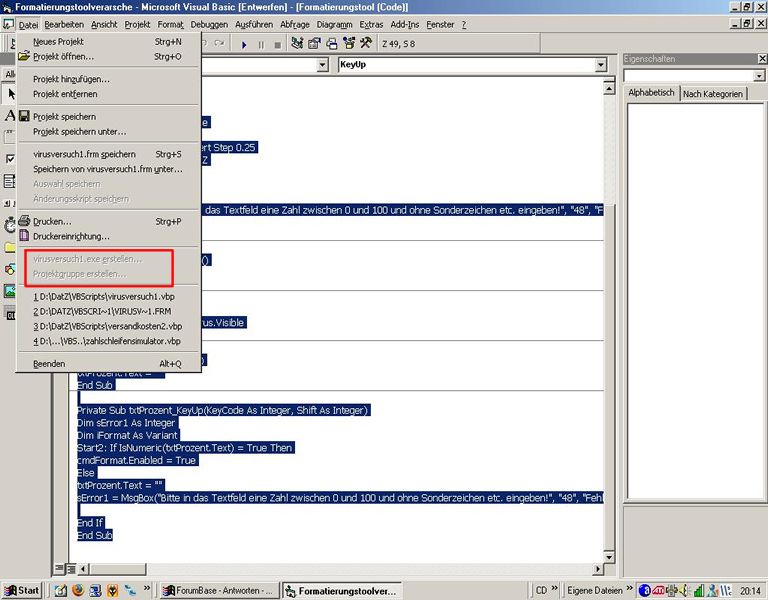Select the Pointer tool in the toolbox
This screenshot has width=768, height=600.
(x=10, y=93)
